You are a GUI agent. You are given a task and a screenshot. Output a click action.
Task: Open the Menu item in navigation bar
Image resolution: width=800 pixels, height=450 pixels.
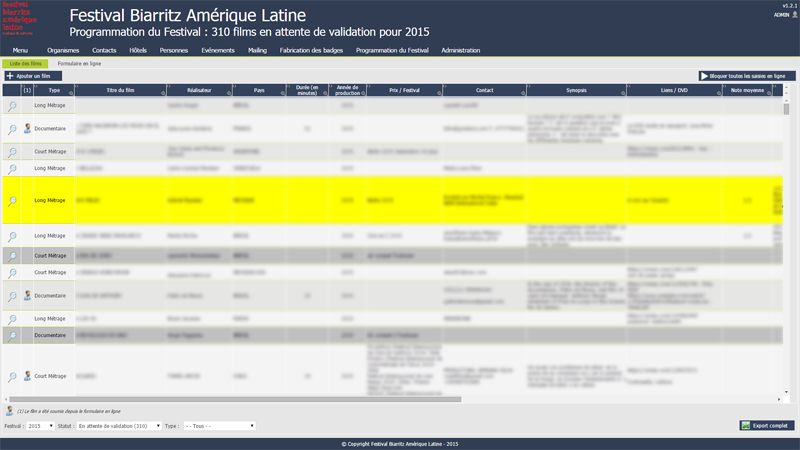20,51
